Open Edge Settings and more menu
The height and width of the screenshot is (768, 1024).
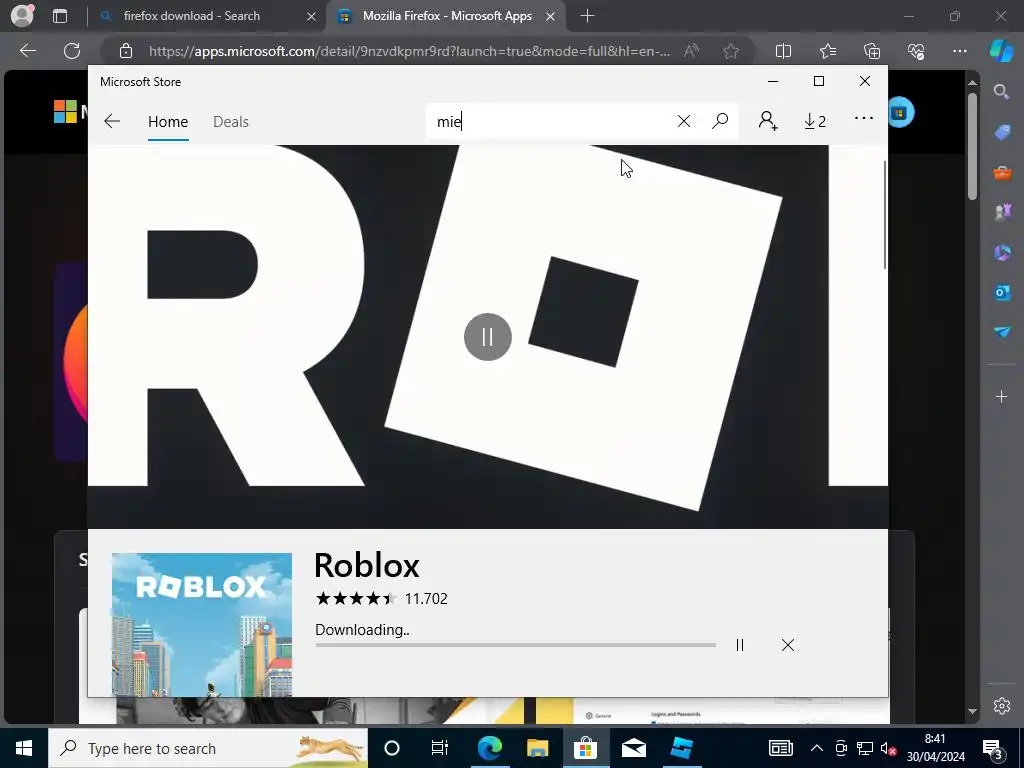pos(959,51)
